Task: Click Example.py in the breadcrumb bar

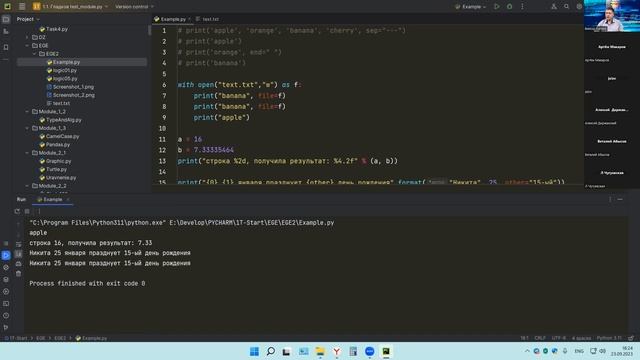Action: coord(91,338)
